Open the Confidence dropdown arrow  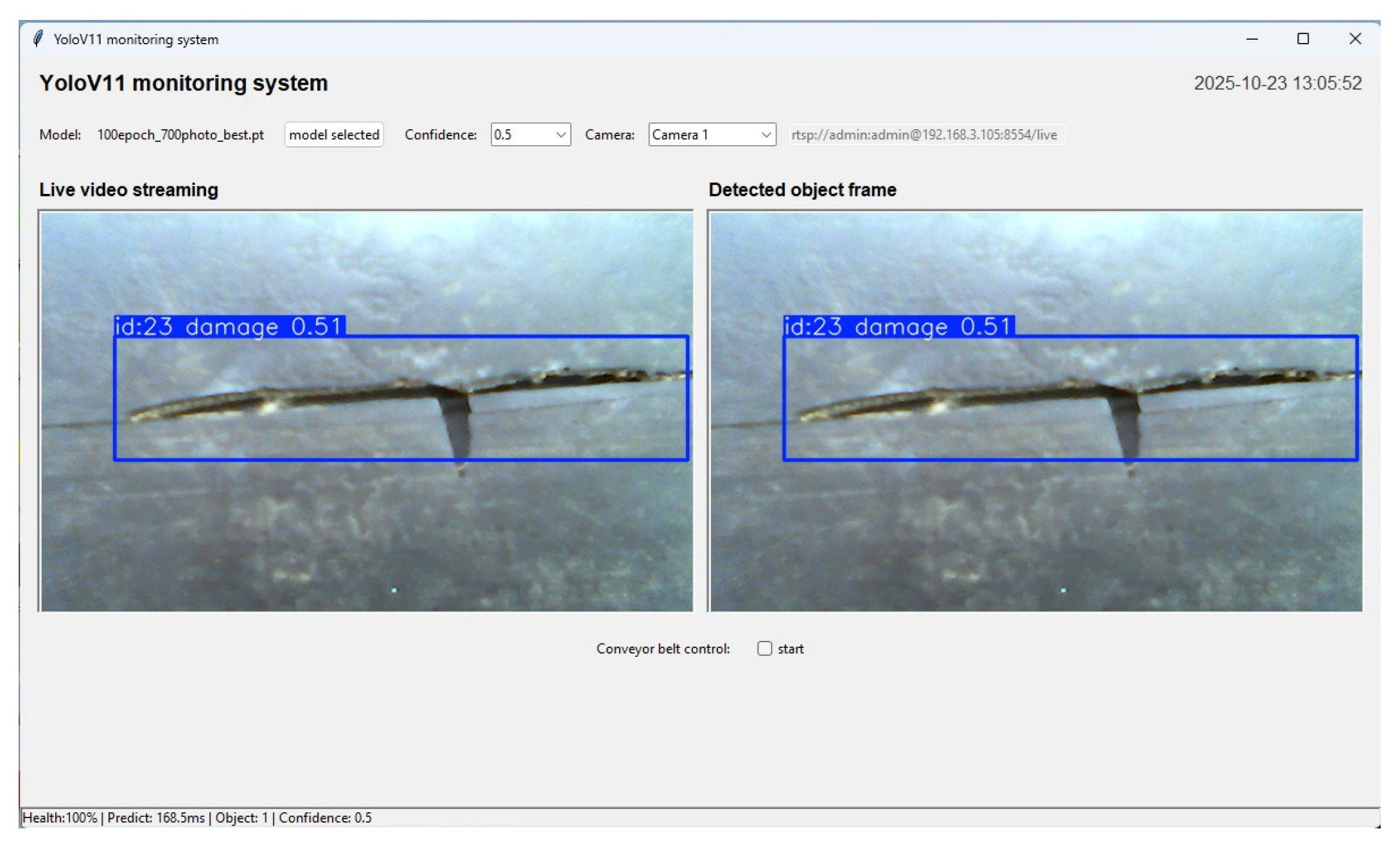click(x=560, y=135)
